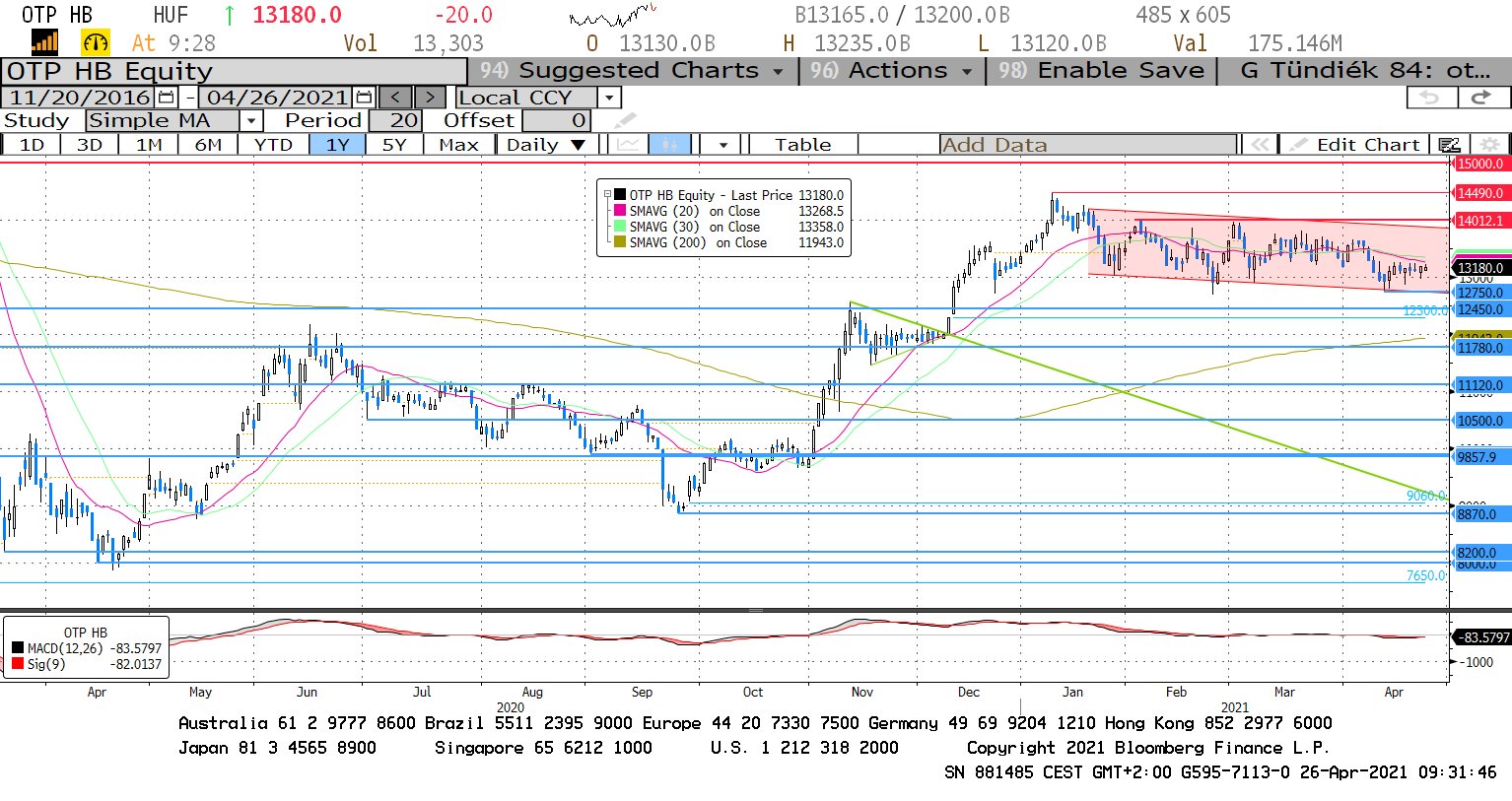Click the OTP HB Equity security field
The height and width of the screenshot is (801, 1512).
click(x=235, y=71)
